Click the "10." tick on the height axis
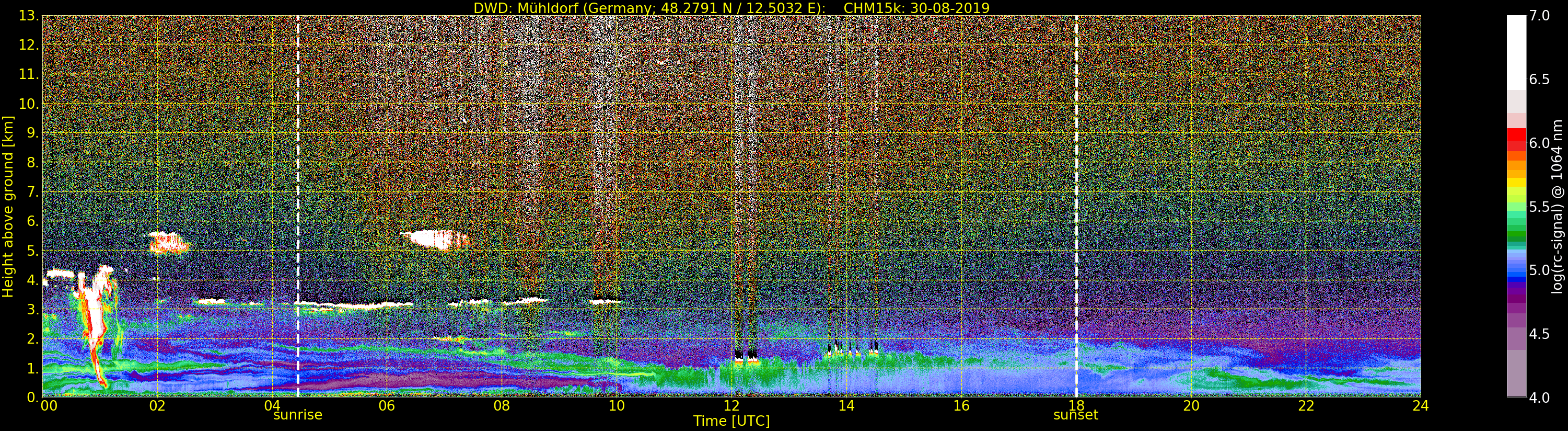 29,104
